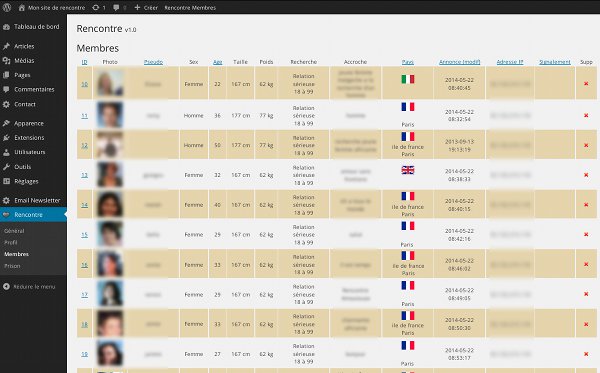
Task: Open the updates icon in admin bar
Action: click(96, 8)
